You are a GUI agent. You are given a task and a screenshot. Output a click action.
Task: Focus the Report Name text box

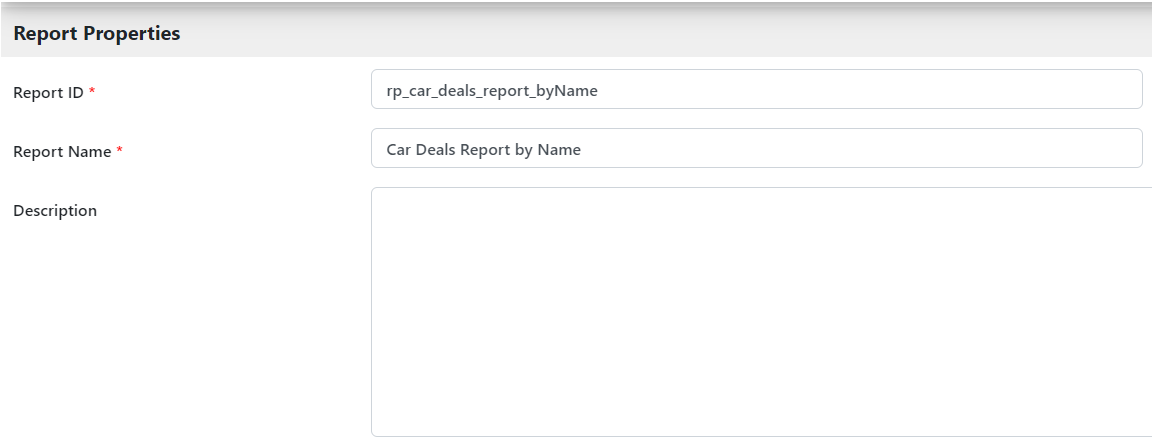tap(756, 149)
